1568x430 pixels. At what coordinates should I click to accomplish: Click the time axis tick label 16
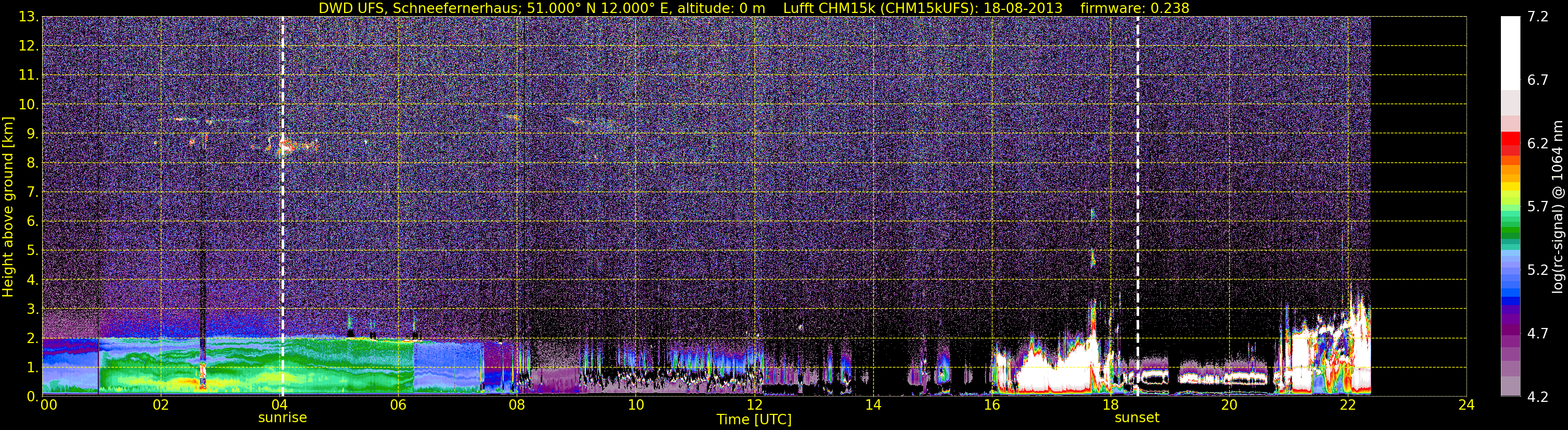point(991,405)
